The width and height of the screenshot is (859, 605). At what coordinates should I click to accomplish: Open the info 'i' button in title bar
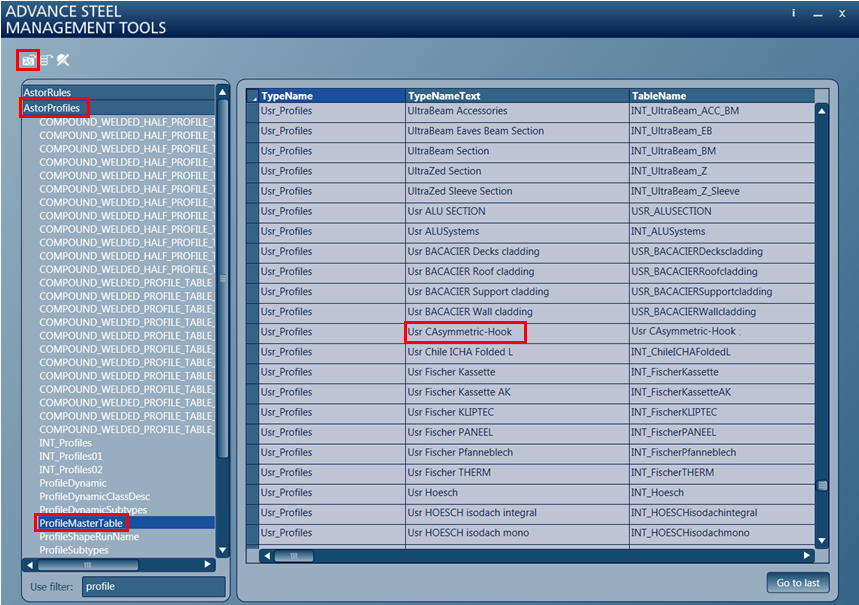pos(793,13)
